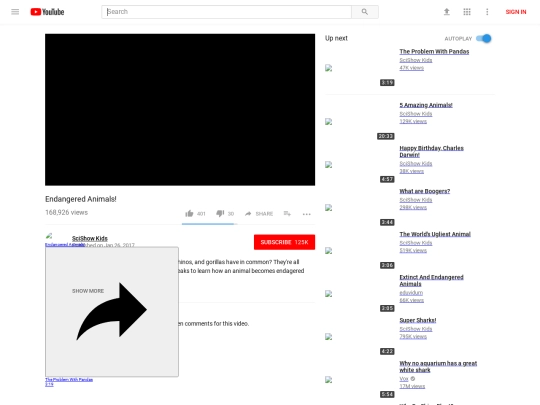Click the like/dislike ratio bar

pyautogui.click(x=209, y=224)
